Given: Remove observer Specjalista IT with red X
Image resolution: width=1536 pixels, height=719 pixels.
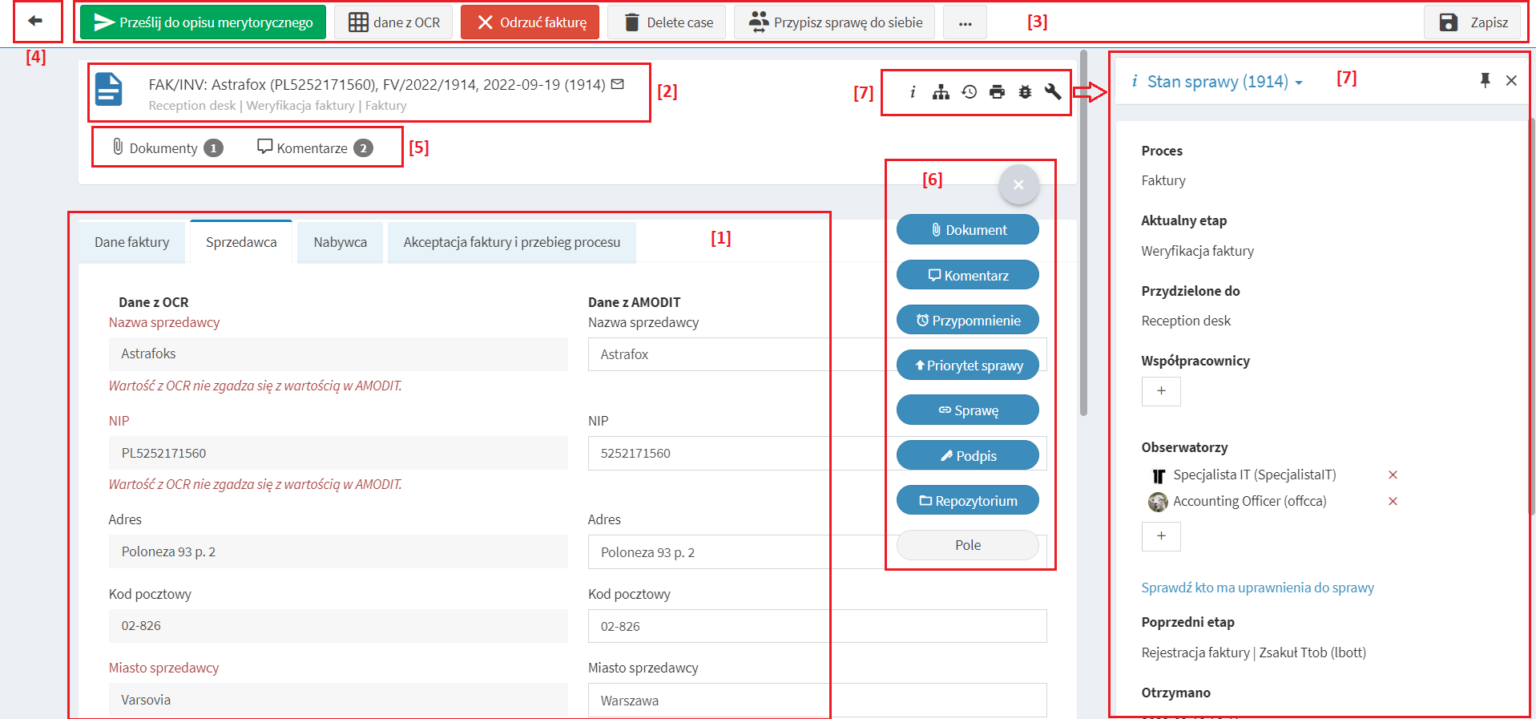Looking at the screenshot, I should tap(1393, 475).
